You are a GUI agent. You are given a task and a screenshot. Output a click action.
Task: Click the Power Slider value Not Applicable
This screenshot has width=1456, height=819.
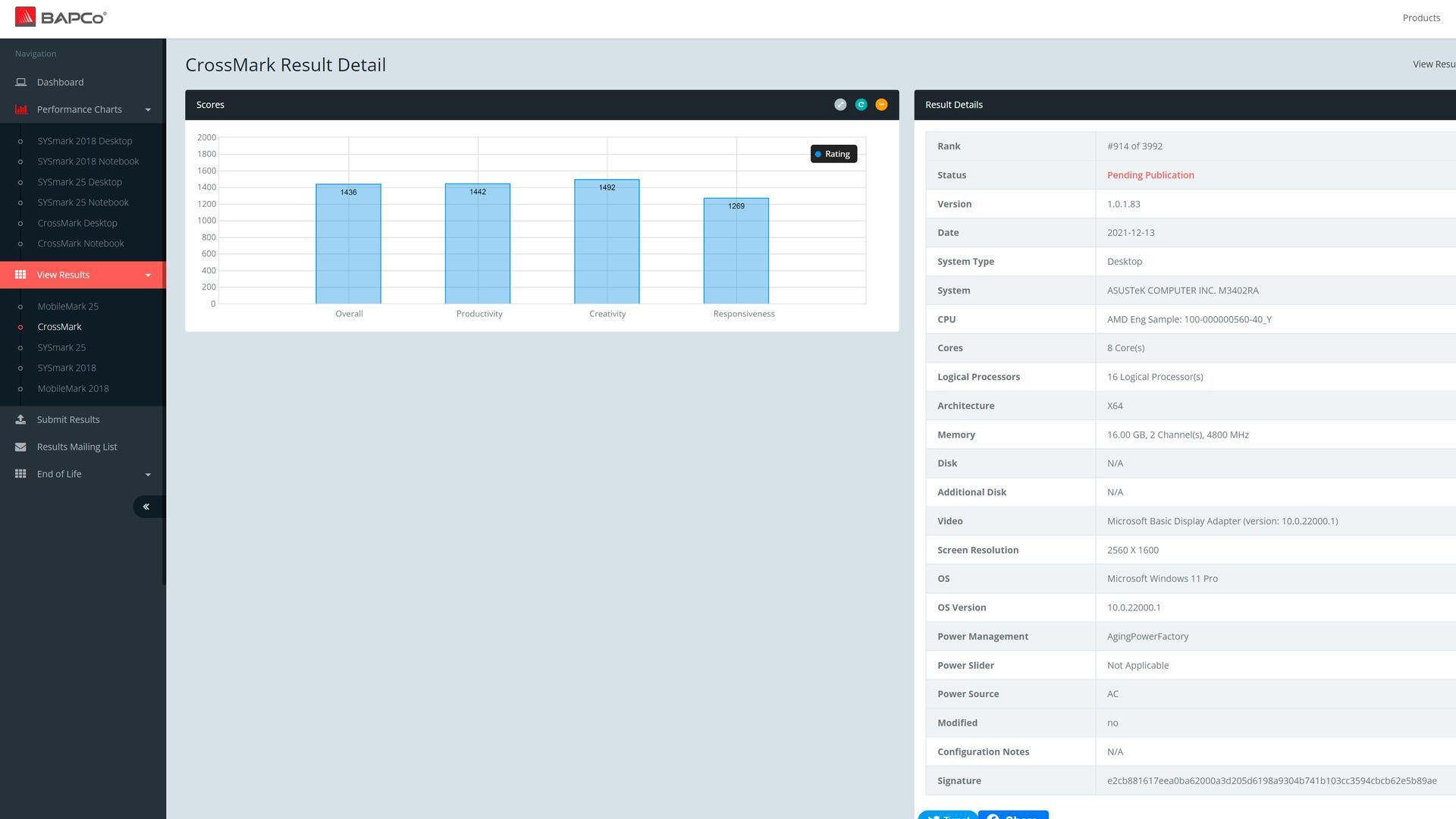click(x=1137, y=665)
